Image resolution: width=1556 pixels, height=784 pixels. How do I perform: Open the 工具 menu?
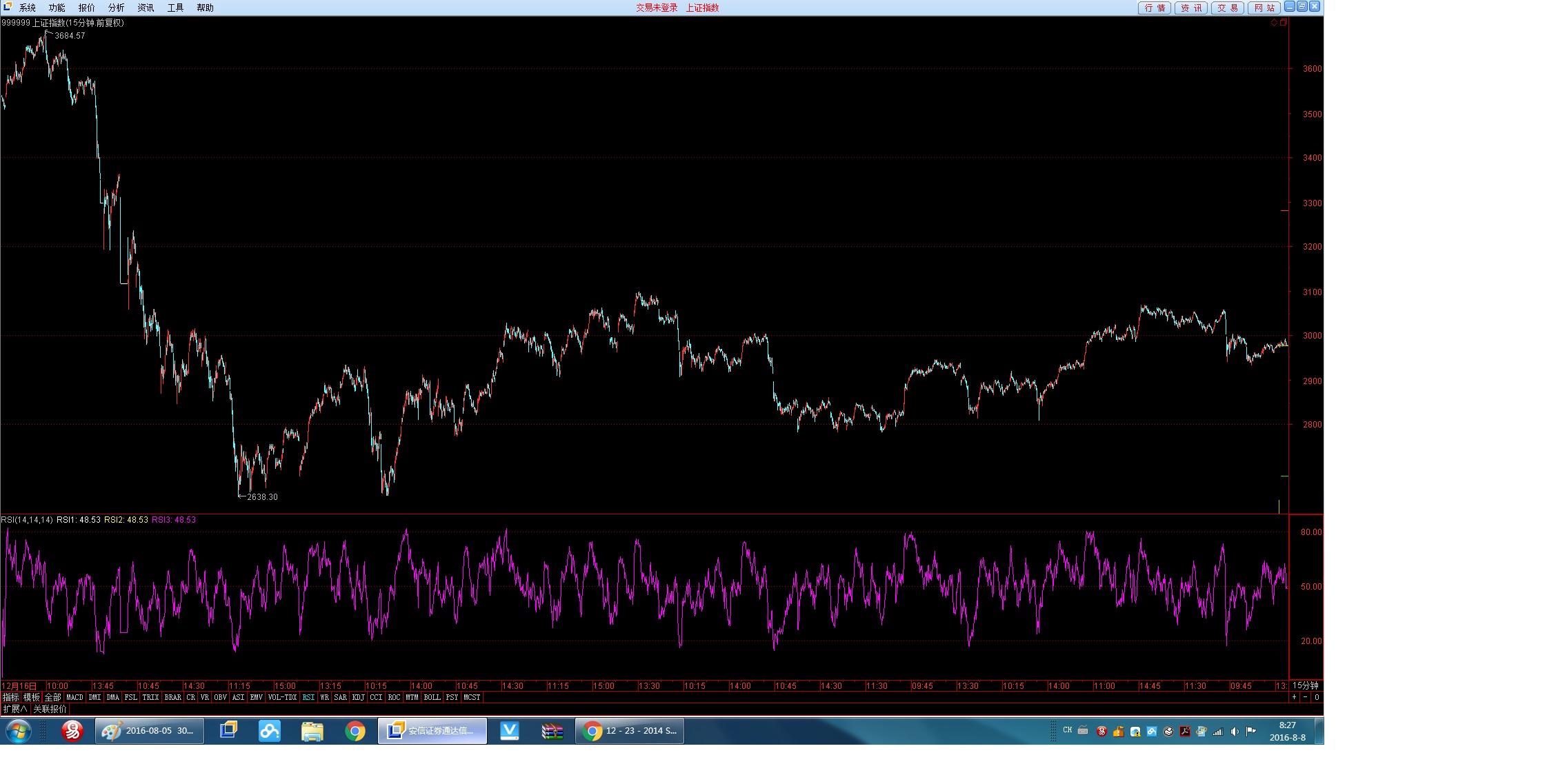176,8
